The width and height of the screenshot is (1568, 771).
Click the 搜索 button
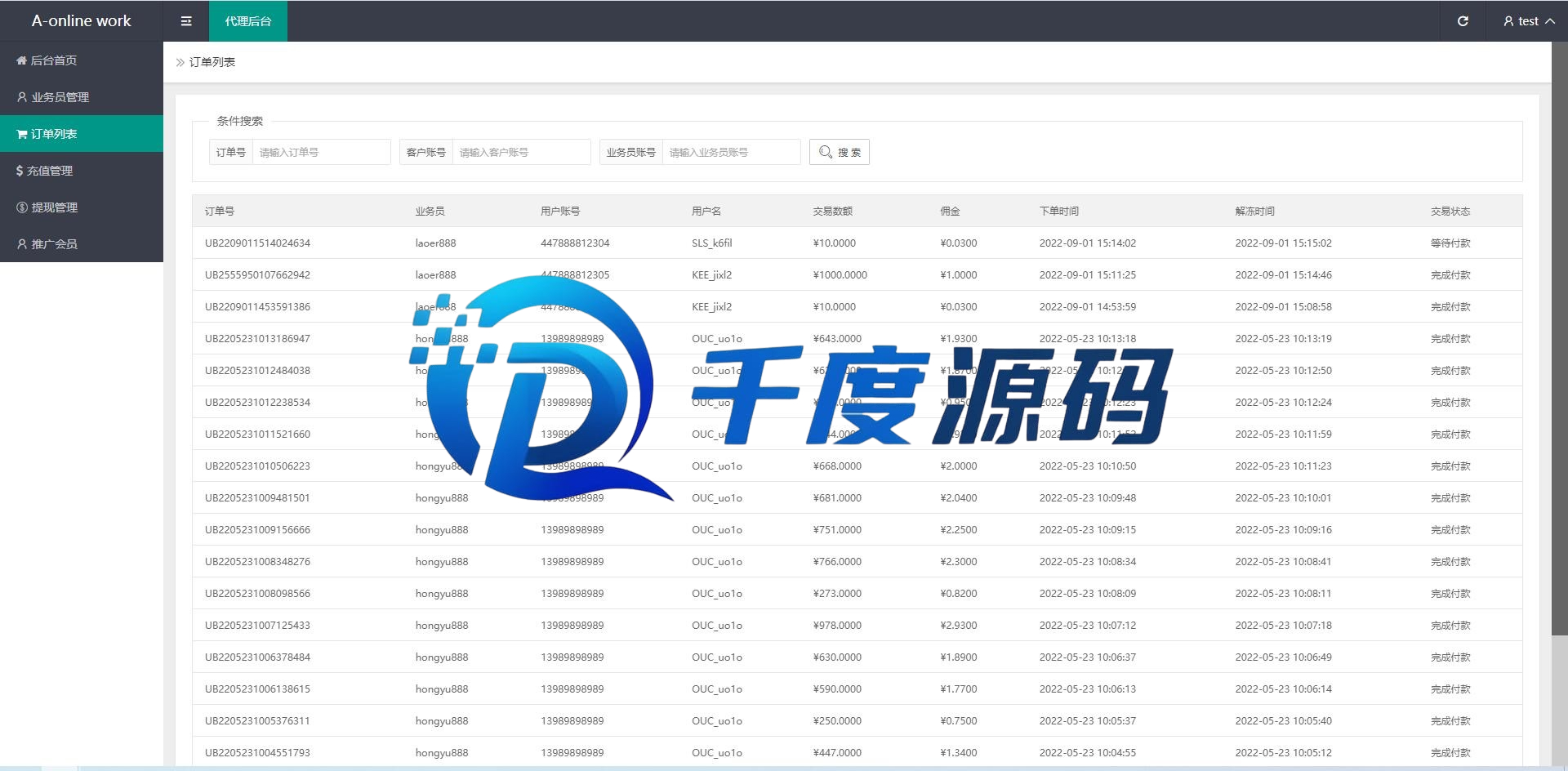point(840,152)
